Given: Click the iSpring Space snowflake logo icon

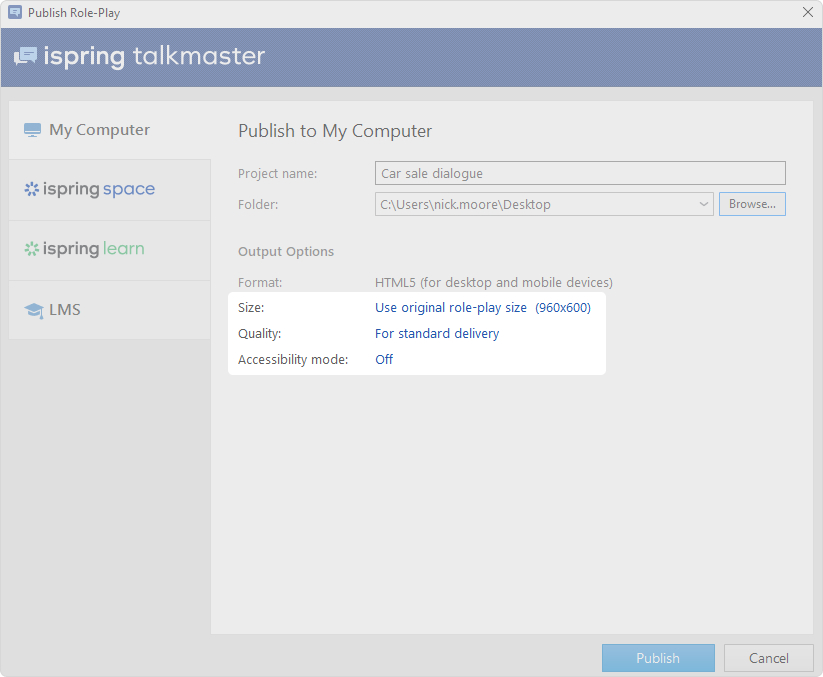Looking at the screenshot, I should 31,189.
